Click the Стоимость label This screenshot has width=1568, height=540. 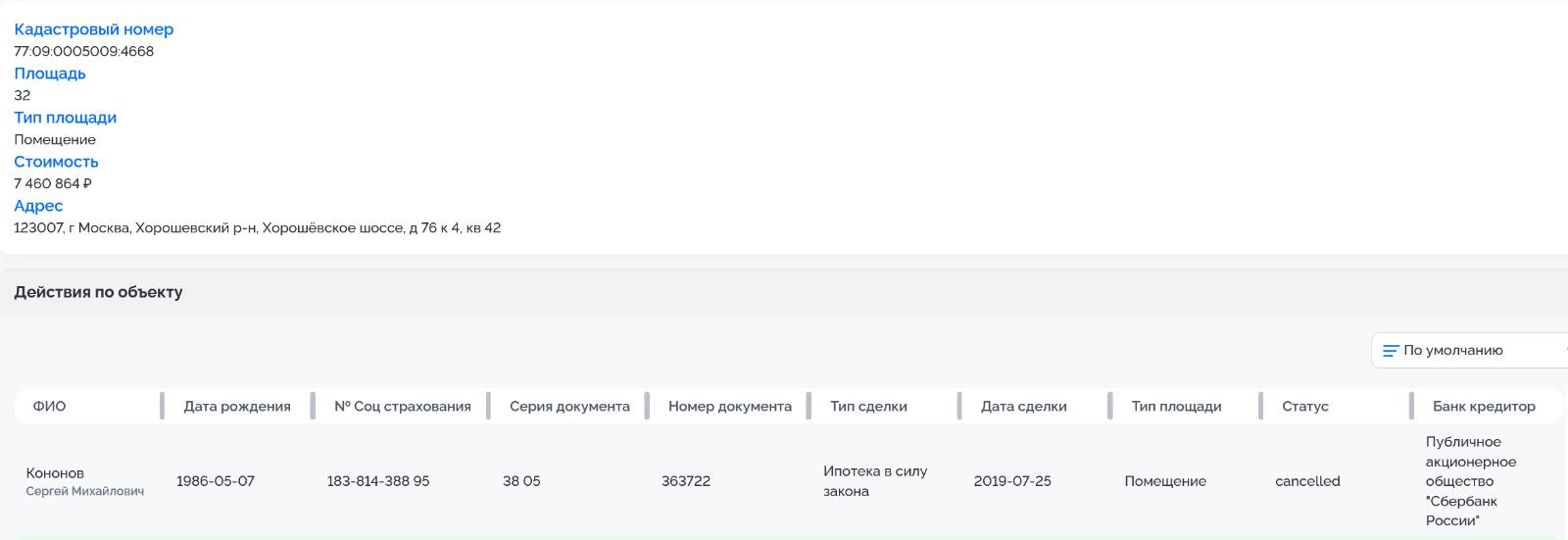pos(56,162)
